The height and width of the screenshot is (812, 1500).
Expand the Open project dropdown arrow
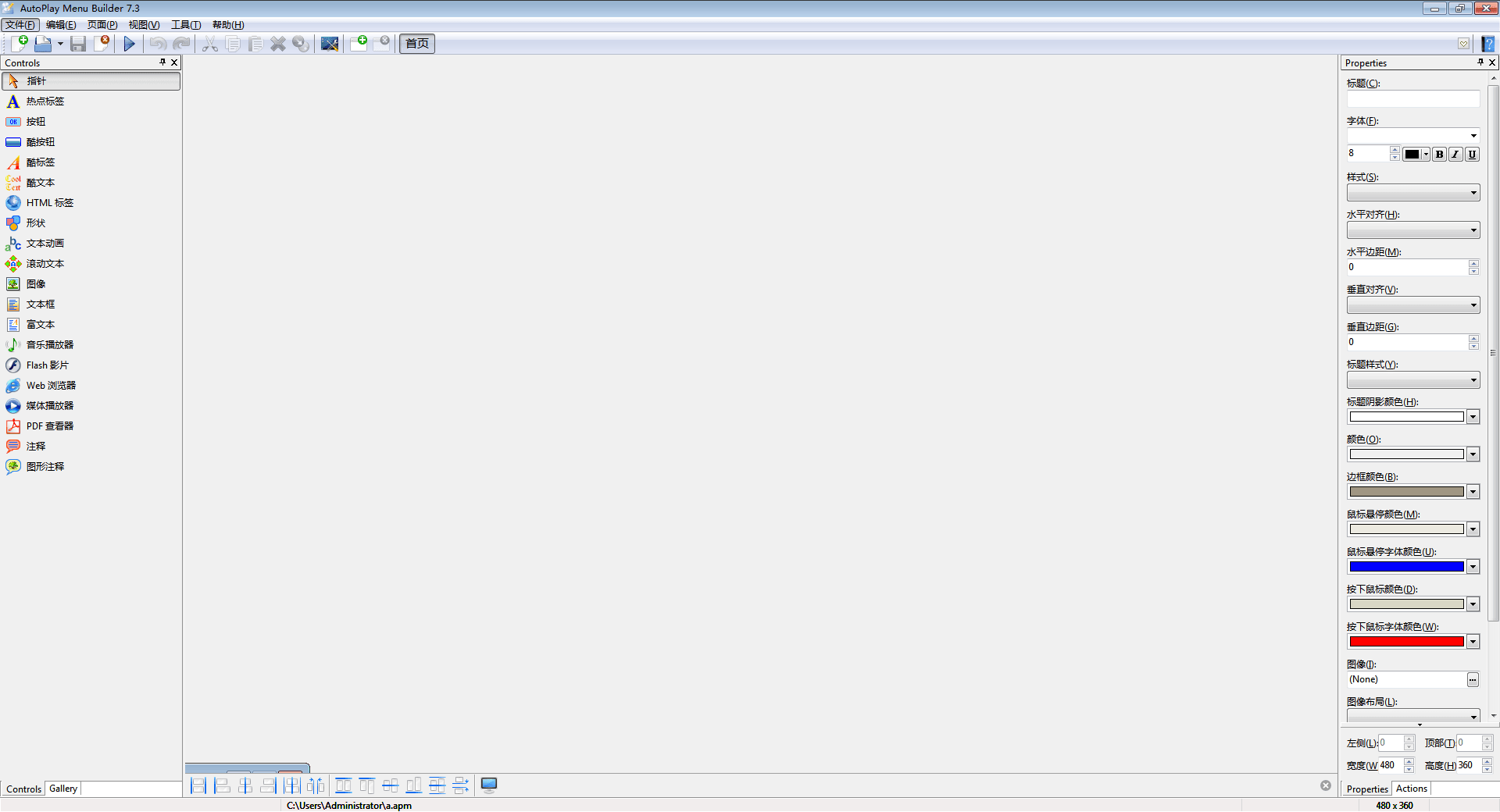tap(60, 44)
